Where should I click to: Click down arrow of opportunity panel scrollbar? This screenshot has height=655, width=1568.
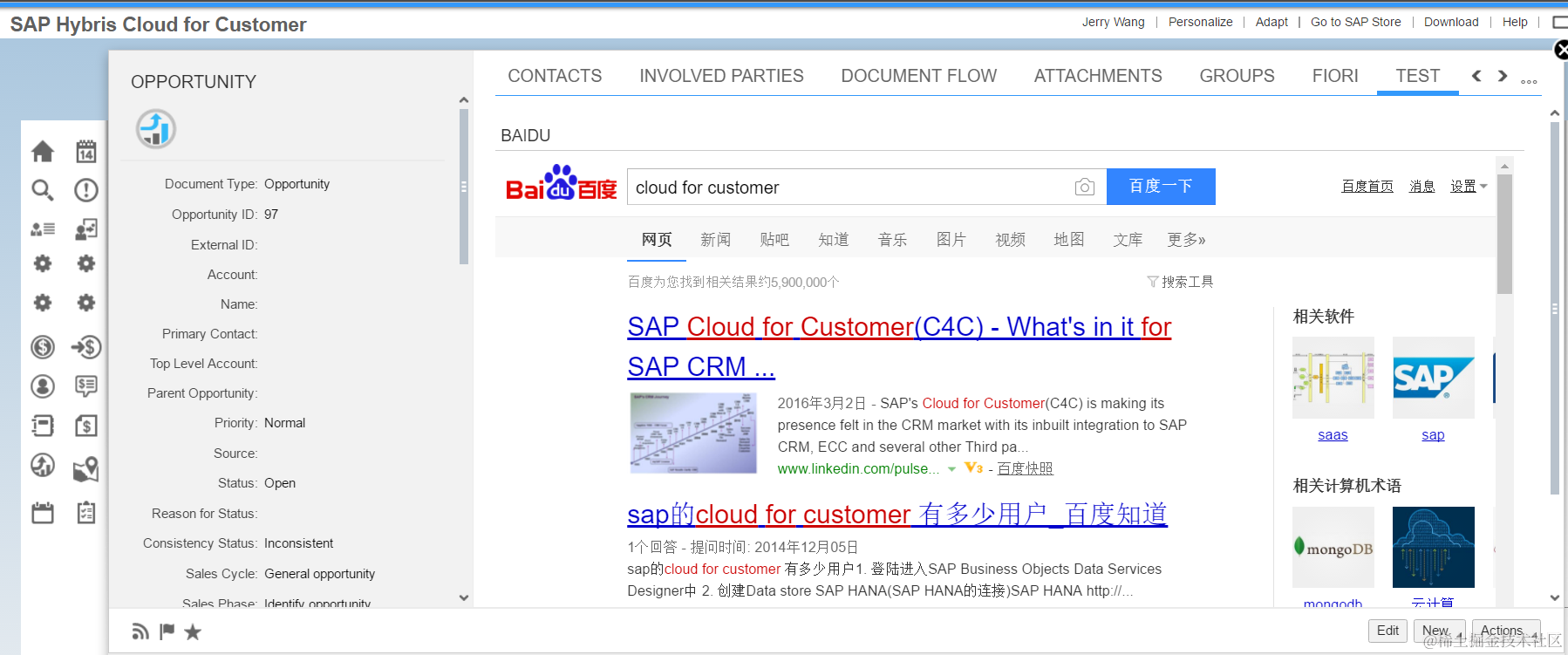click(x=464, y=597)
